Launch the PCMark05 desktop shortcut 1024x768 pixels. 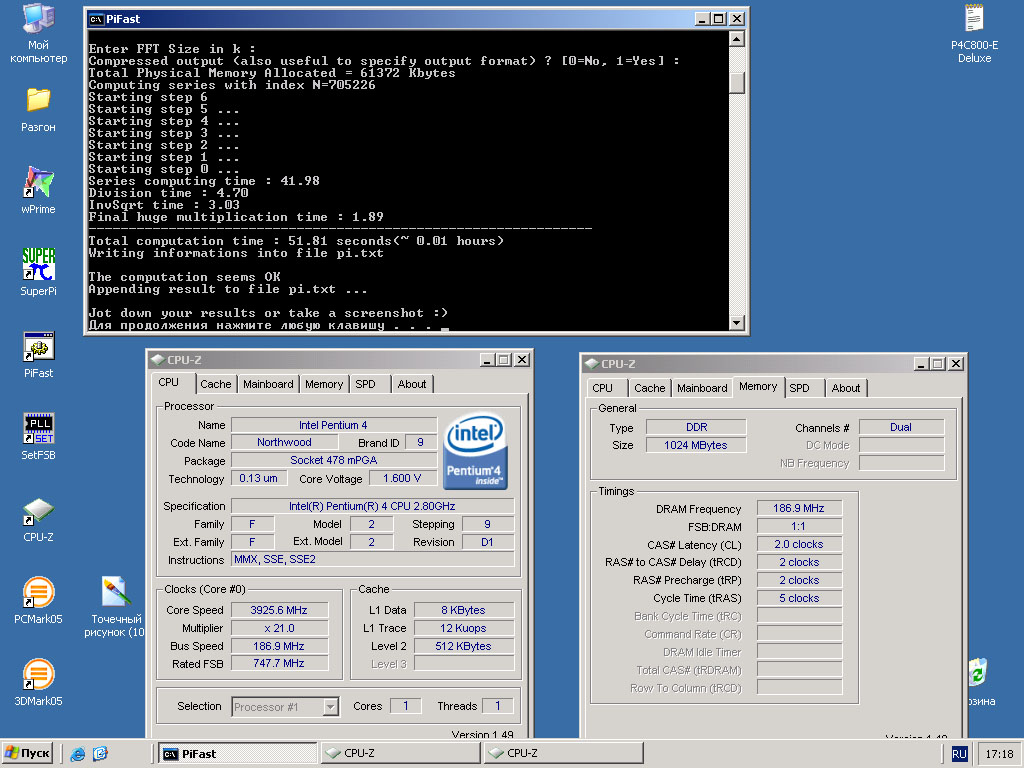(38, 592)
